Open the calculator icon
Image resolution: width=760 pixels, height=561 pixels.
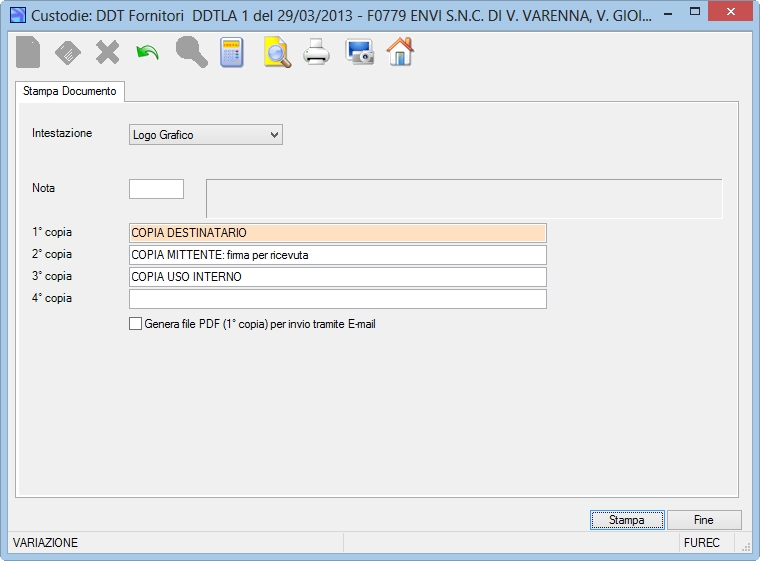coord(232,52)
